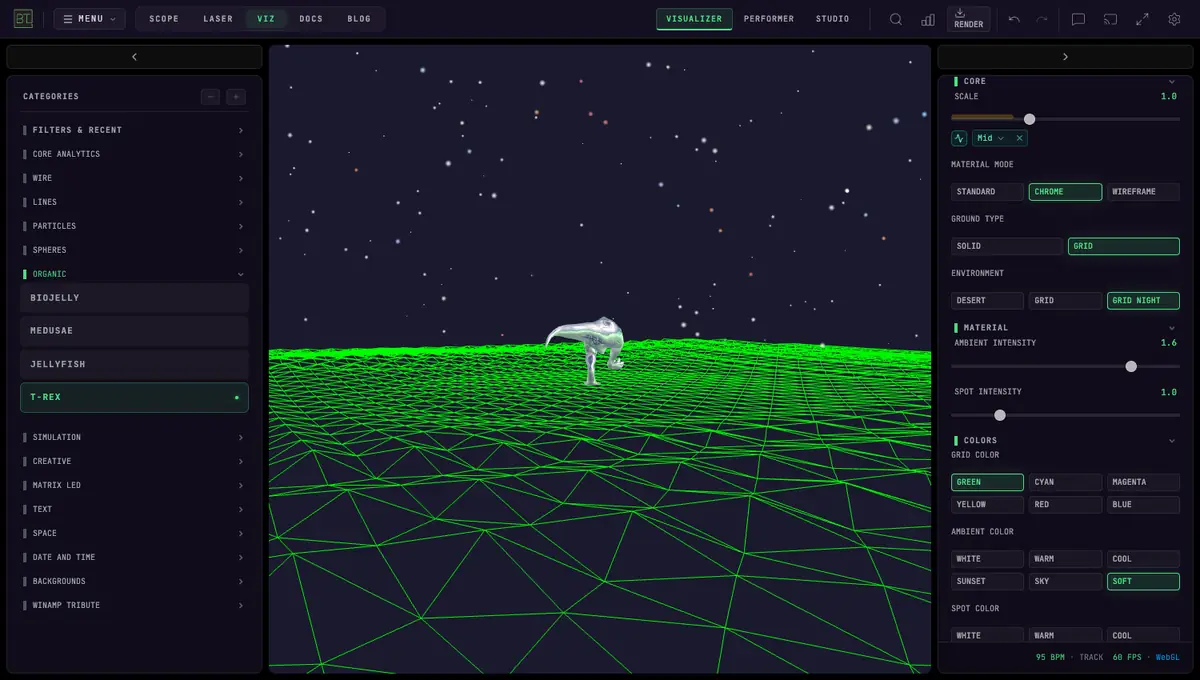The image size is (1200, 680).
Task: Remove the Mid modulation with X
Action: click(1020, 138)
